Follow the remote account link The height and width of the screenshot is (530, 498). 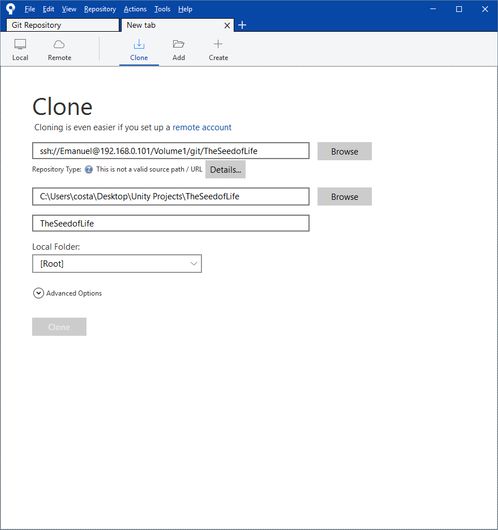(202, 127)
